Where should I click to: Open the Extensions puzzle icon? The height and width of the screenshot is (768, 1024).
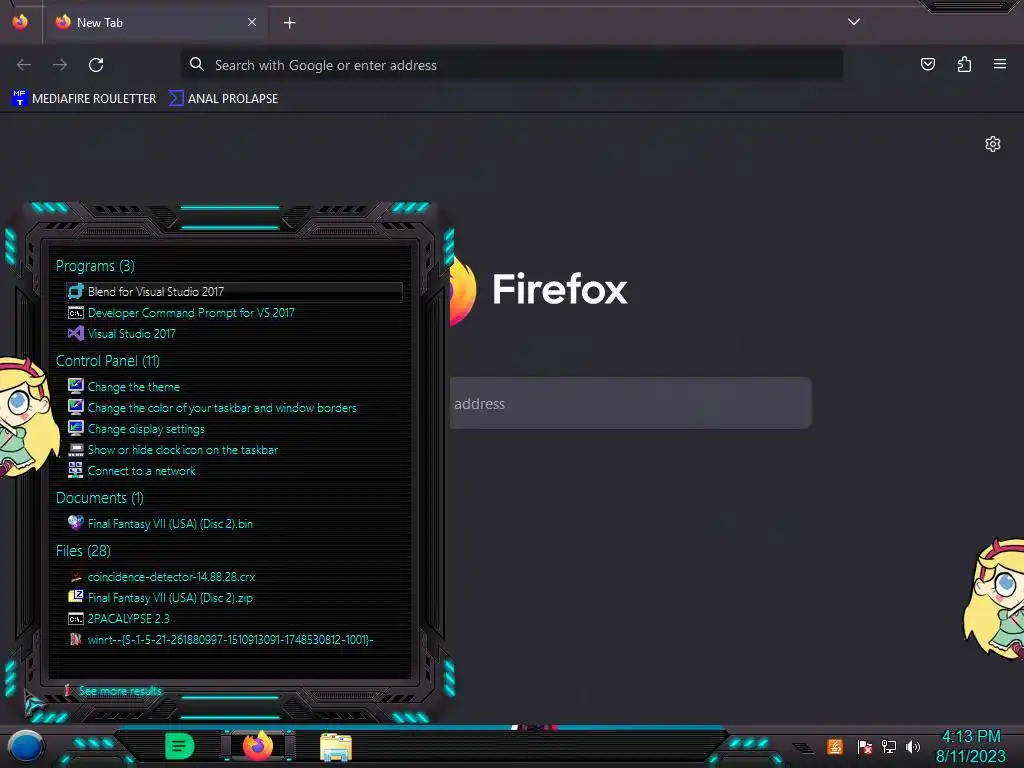[x=964, y=65]
